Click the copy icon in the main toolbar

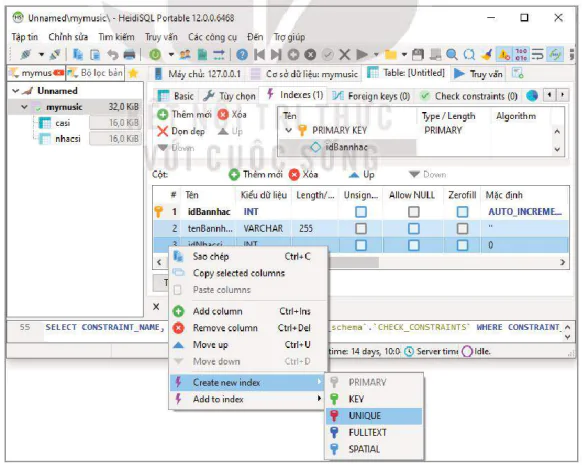click(78, 55)
